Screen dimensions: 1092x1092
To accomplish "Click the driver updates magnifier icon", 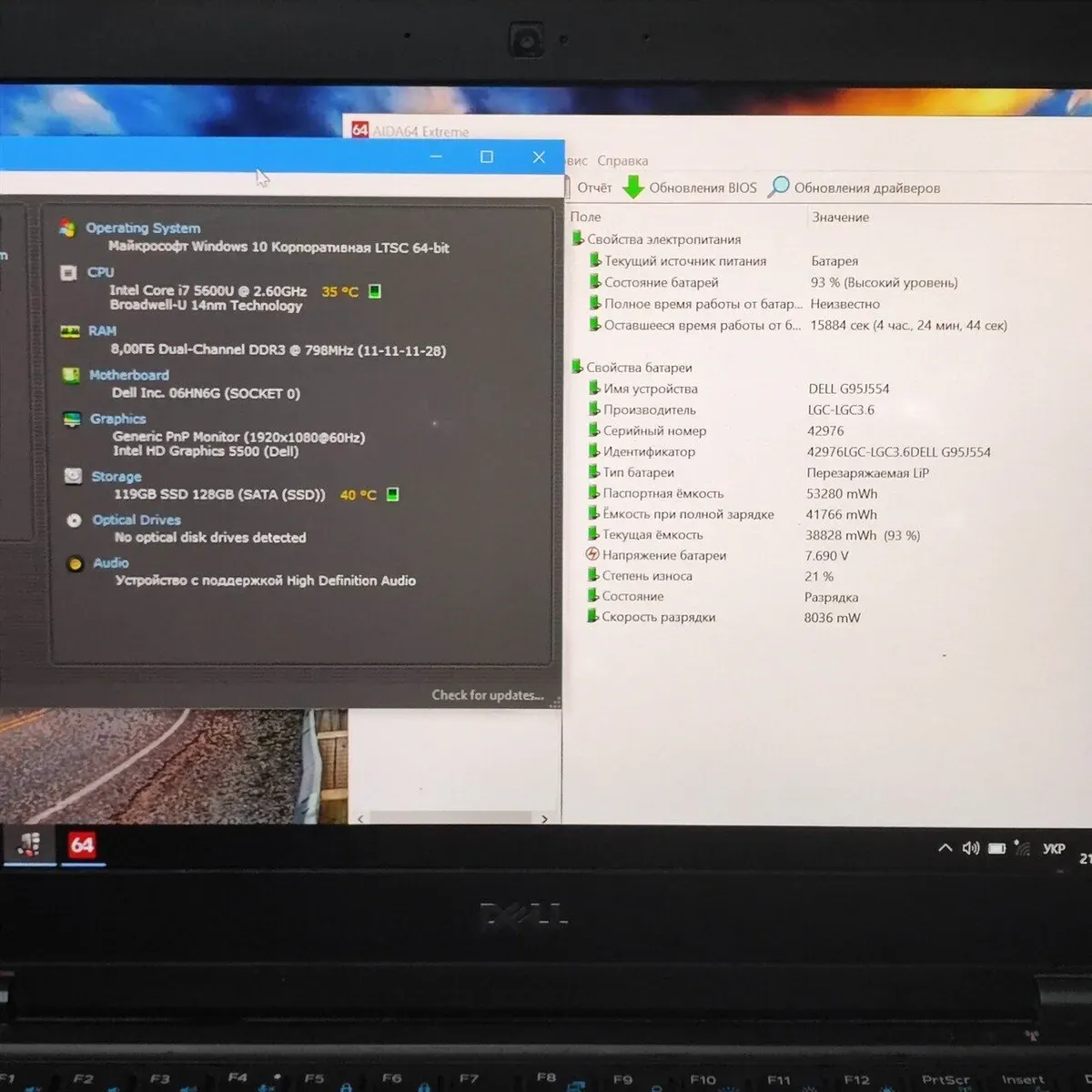I will [778, 187].
